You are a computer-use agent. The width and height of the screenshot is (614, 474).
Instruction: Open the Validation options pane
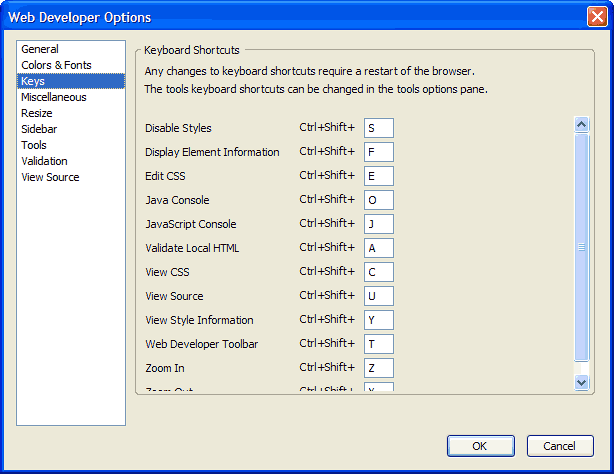(x=71, y=161)
